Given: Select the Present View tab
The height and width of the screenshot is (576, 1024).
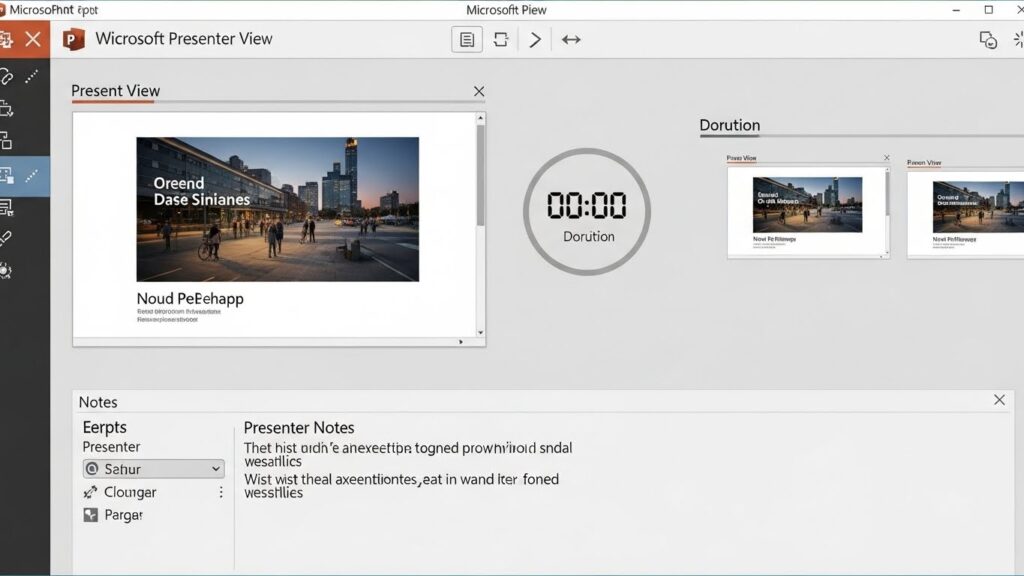Looking at the screenshot, I should pos(115,91).
